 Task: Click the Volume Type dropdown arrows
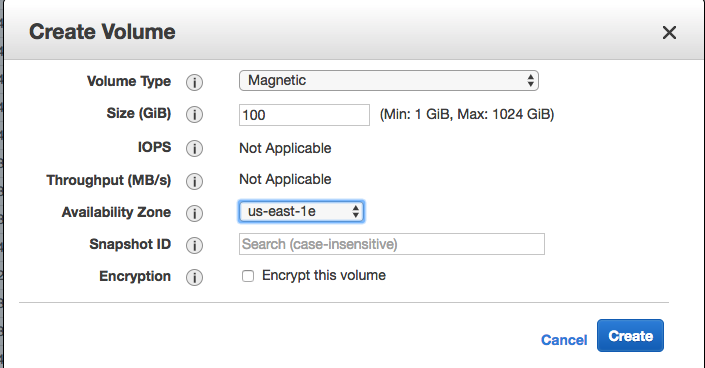point(531,81)
